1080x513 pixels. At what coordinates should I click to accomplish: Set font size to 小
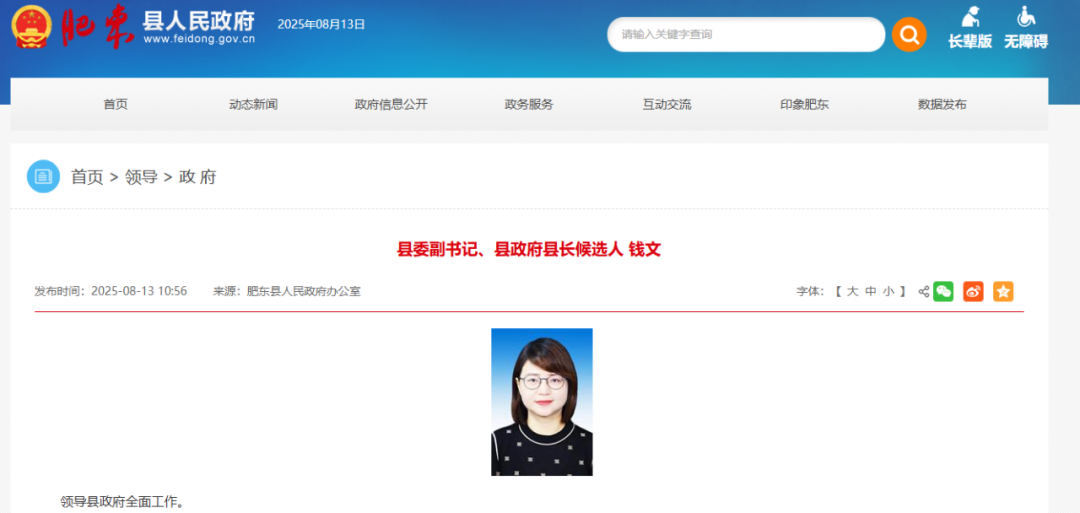point(889,291)
